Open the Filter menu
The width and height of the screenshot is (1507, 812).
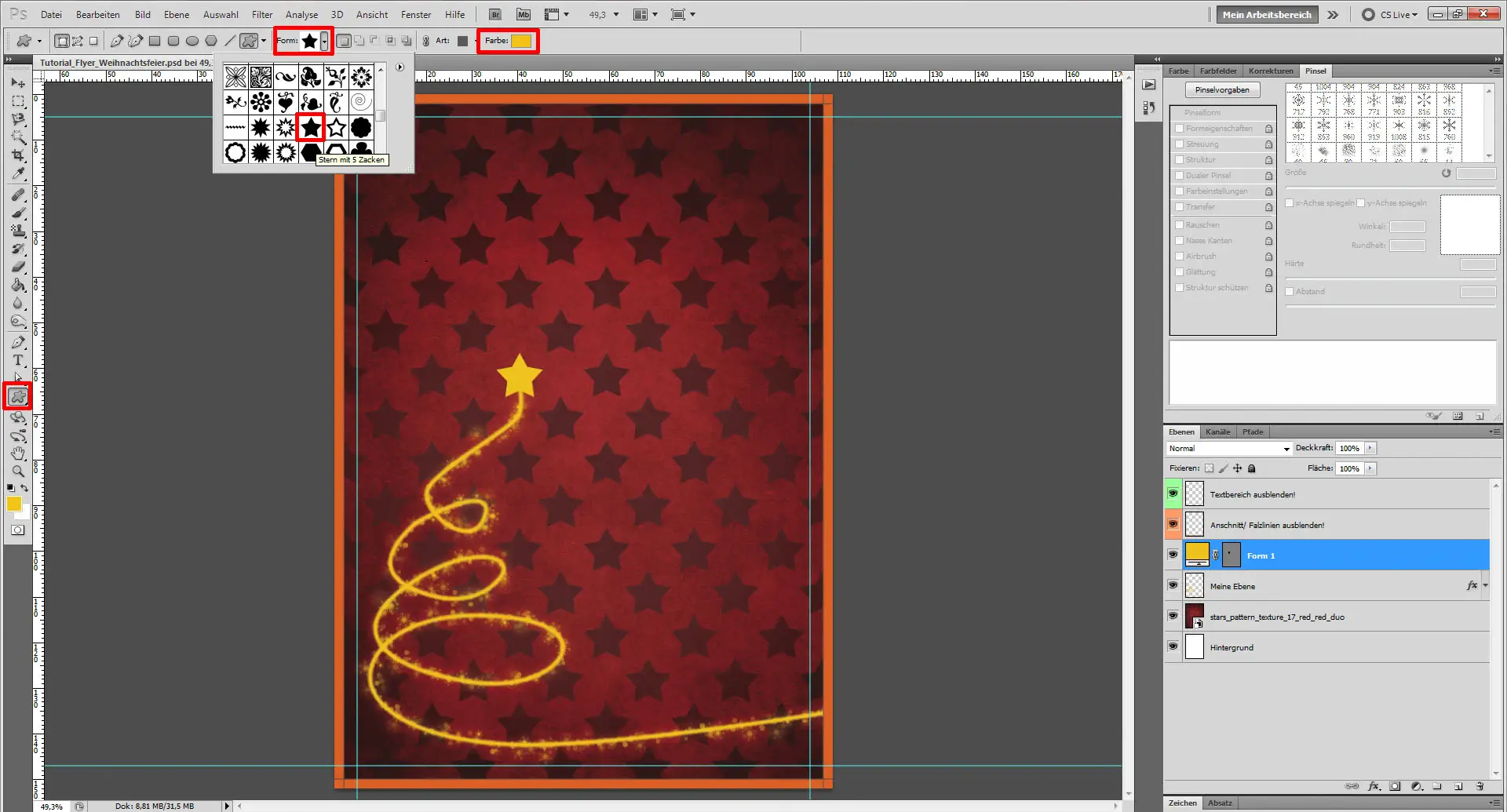(x=262, y=14)
